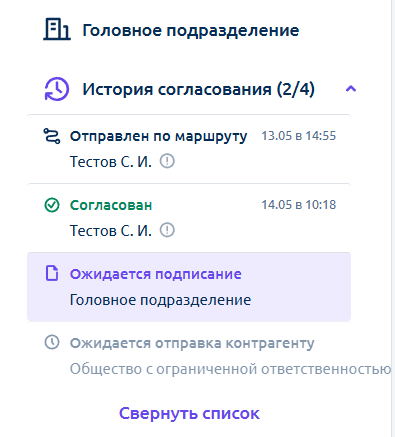
Task: Click the gray clock icon beside Ожидается отправка
Action: click(x=52, y=343)
